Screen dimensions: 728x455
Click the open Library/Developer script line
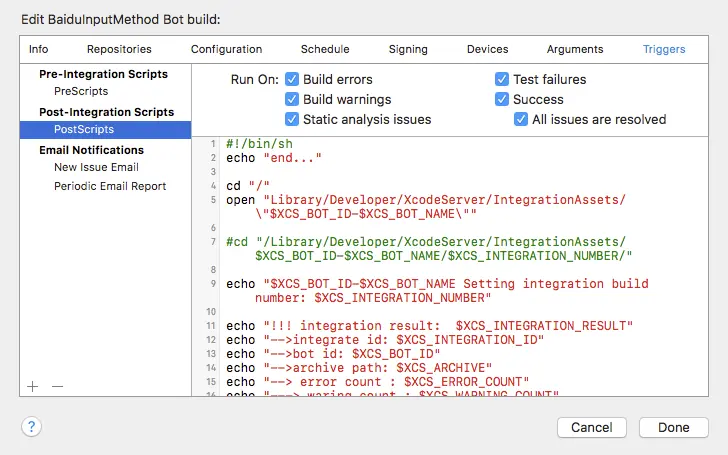coord(426,207)
